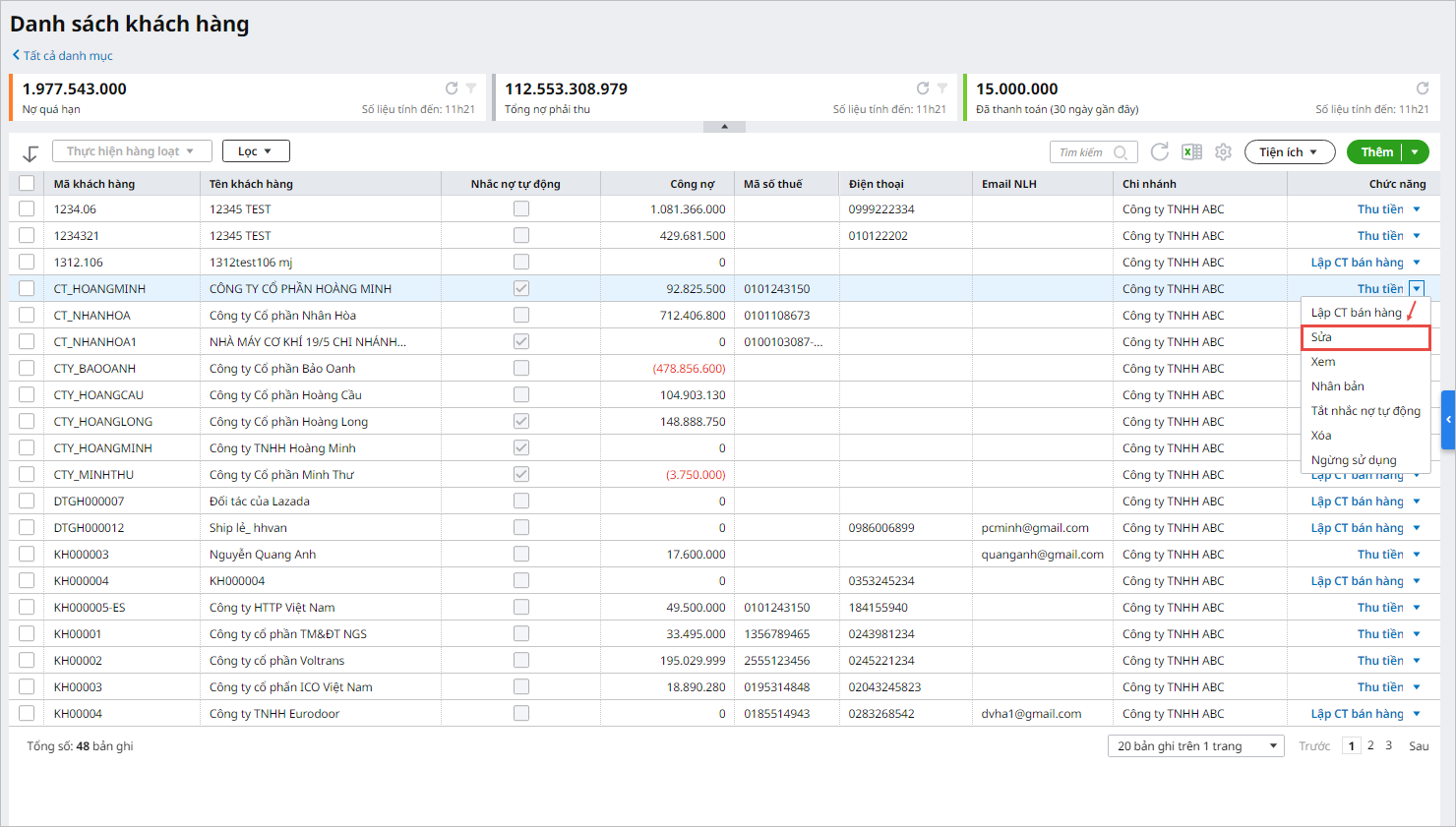Open records-per-page dropdown (20 bản ghi)
Viewport: 1456px width, 827px height.
point(1196,746)
